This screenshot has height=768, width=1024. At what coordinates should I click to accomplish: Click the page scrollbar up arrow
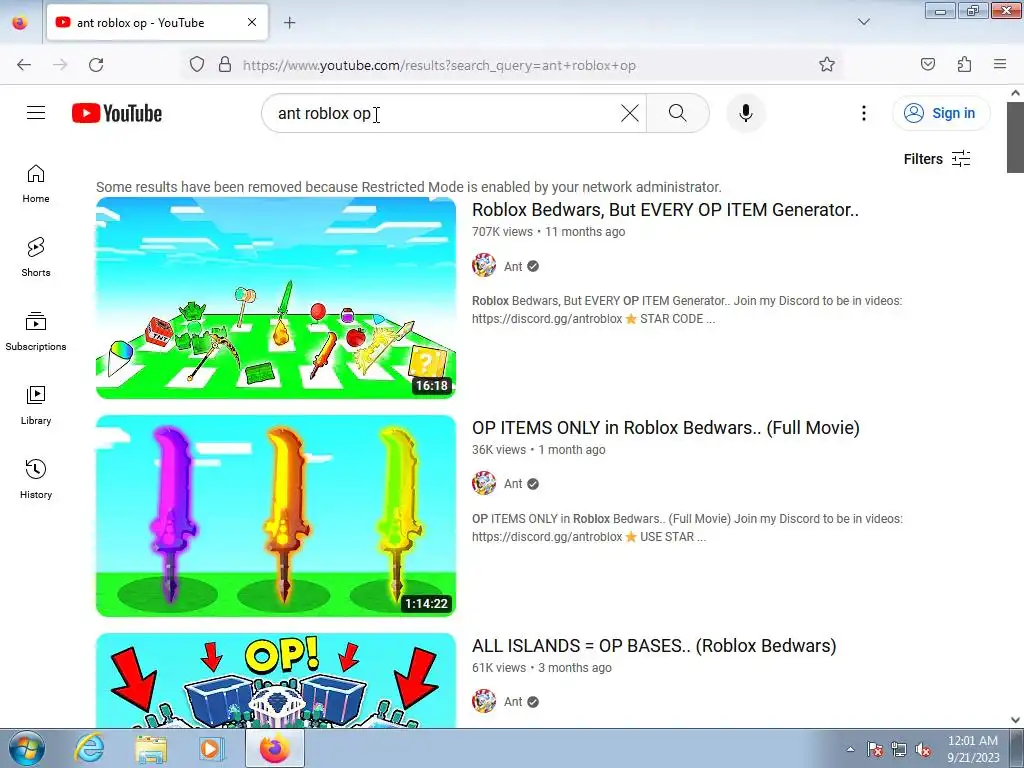[1016, 93]
